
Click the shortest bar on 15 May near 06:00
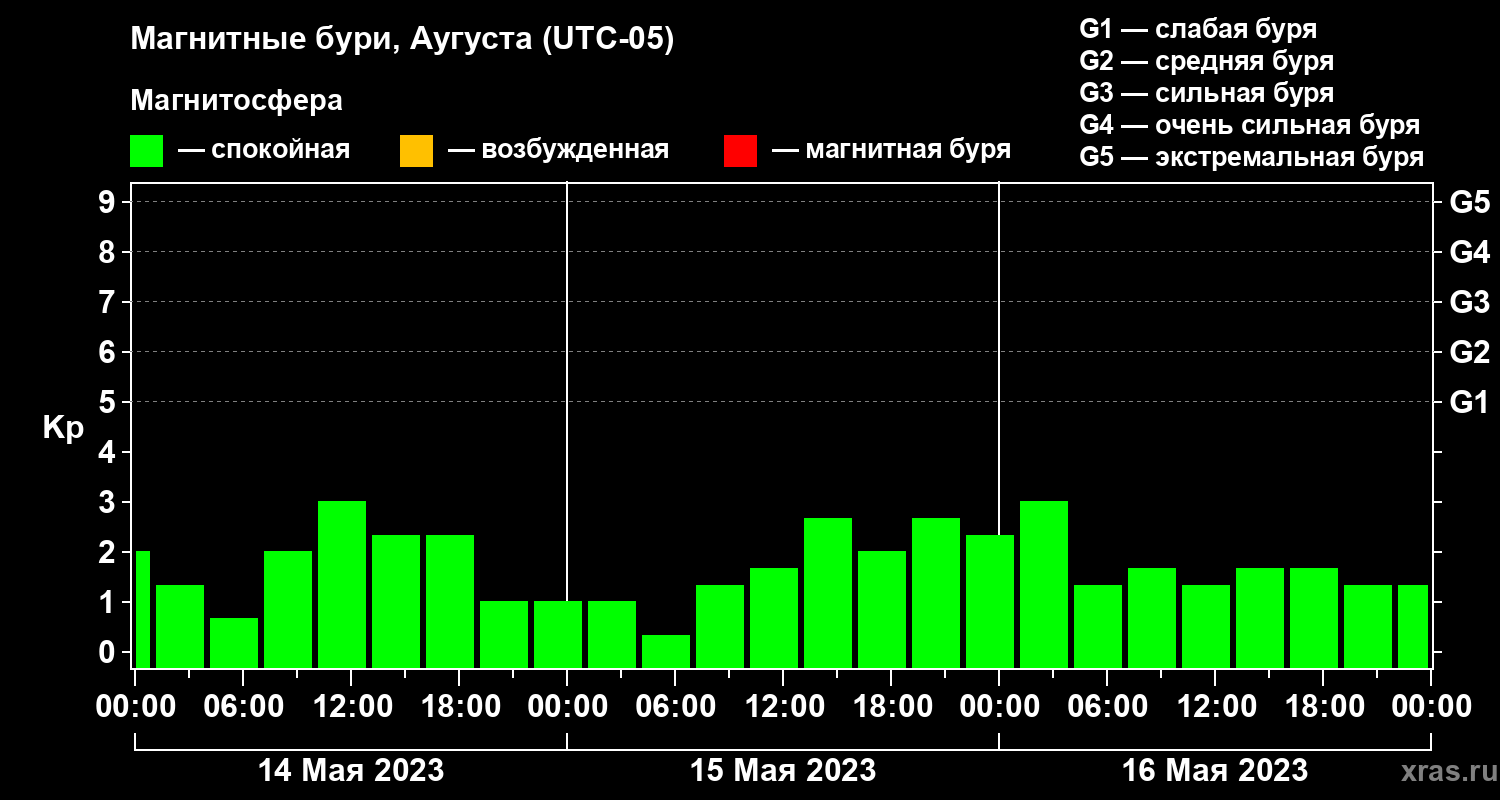pyautogui.click(x=666, y=651)
